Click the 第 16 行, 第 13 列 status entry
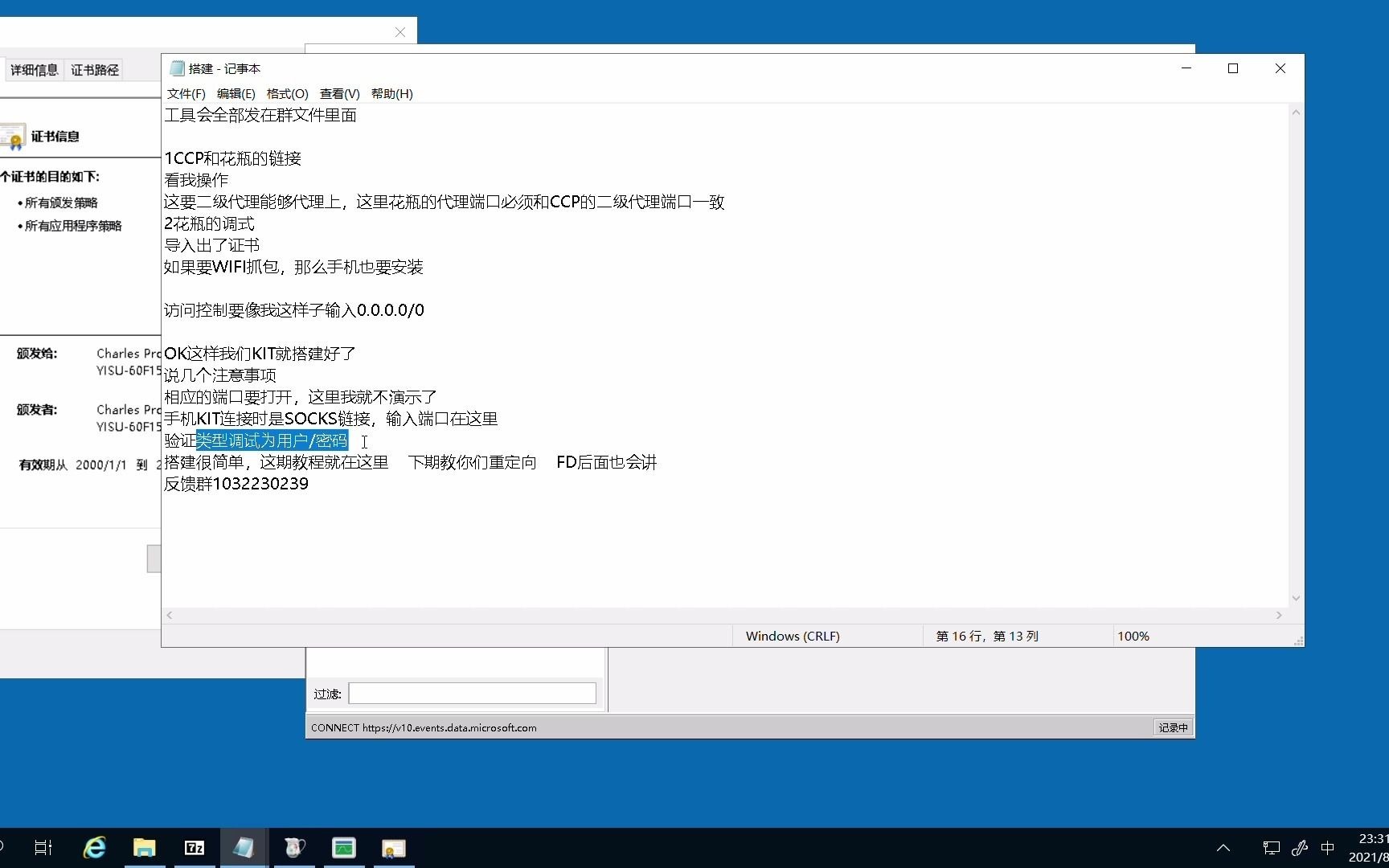This screenshot has width=1389, height=868. [987, 636]
